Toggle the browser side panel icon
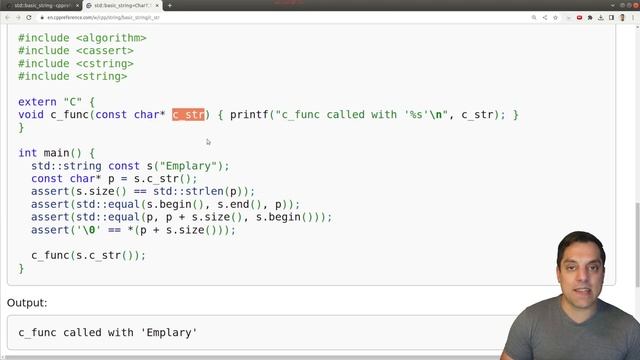Viewport: 640px width, 360px height. point(611,18)
